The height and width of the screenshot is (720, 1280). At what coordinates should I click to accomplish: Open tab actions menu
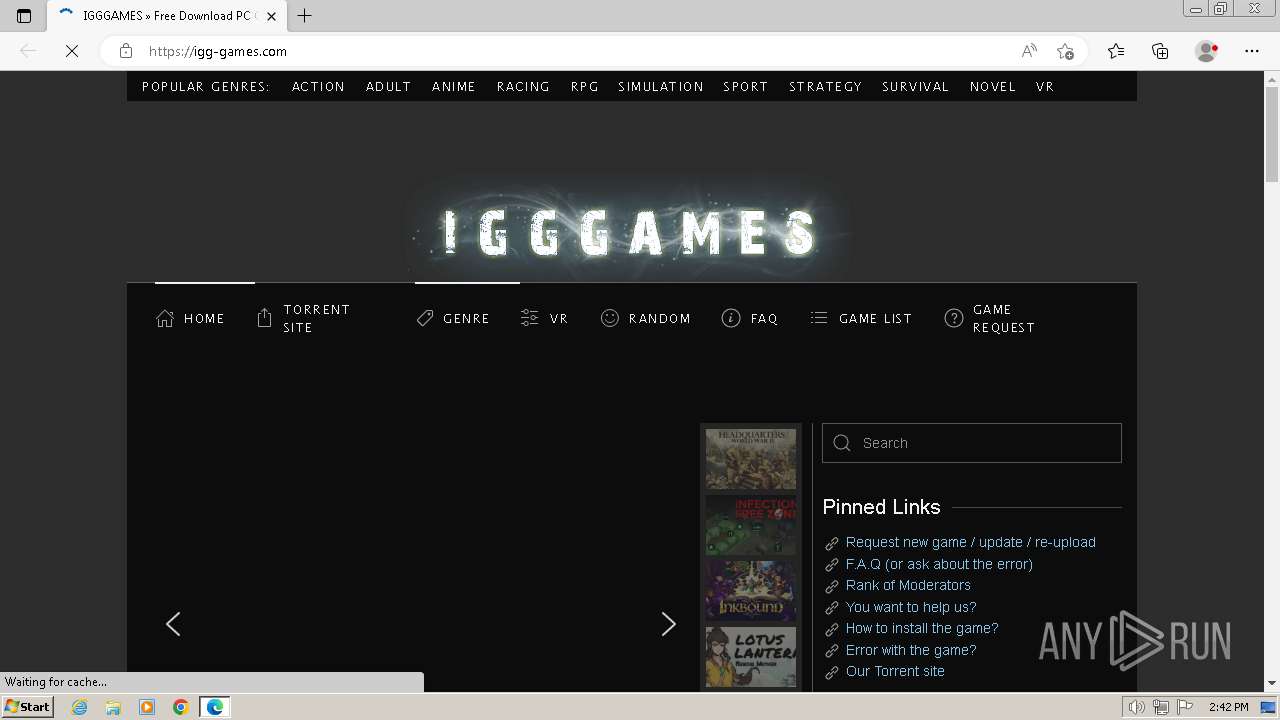click(x=24, y=16)
